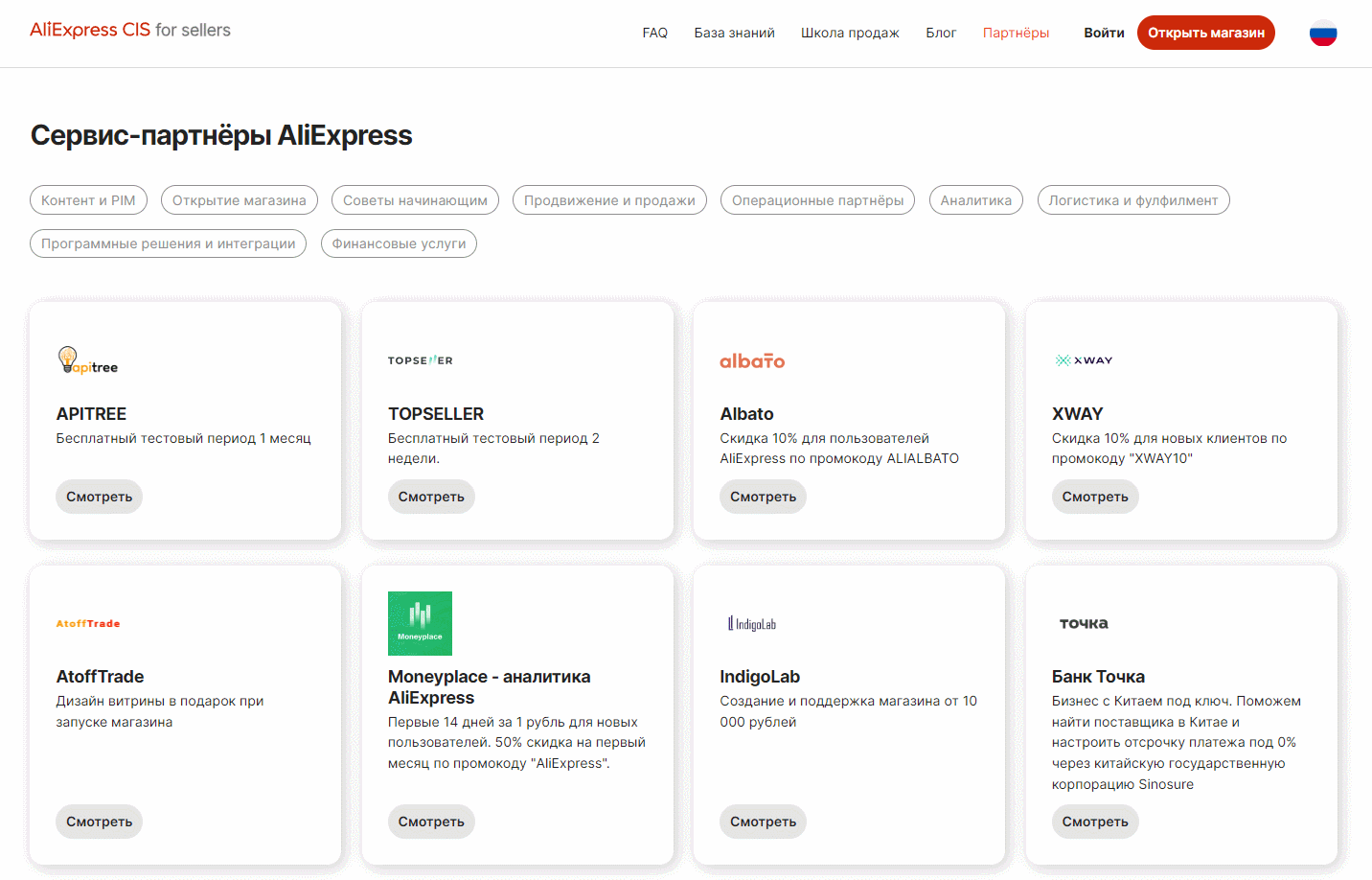This screenshot has width=1372, height=880.
Task: Click the text Бесплатный тестовый период 2 недели
Action: 493,449
